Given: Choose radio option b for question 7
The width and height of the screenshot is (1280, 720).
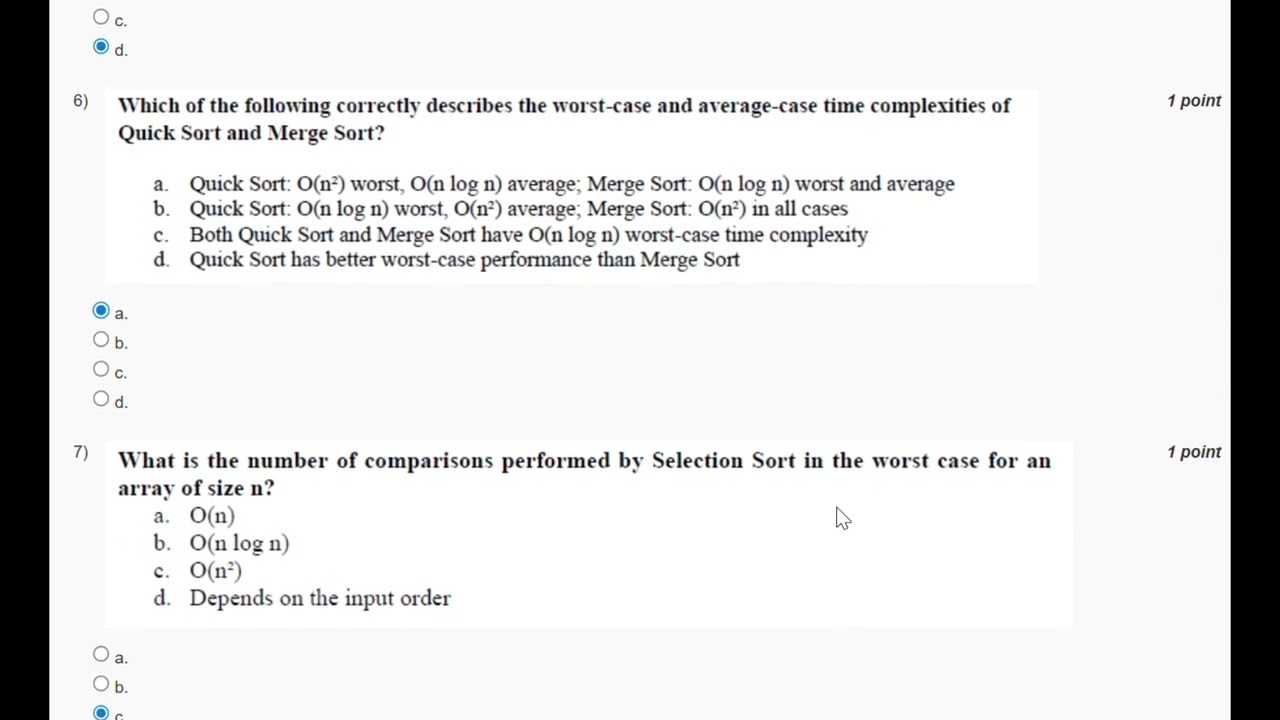Looking at the screenshot, I should (101, 684).
